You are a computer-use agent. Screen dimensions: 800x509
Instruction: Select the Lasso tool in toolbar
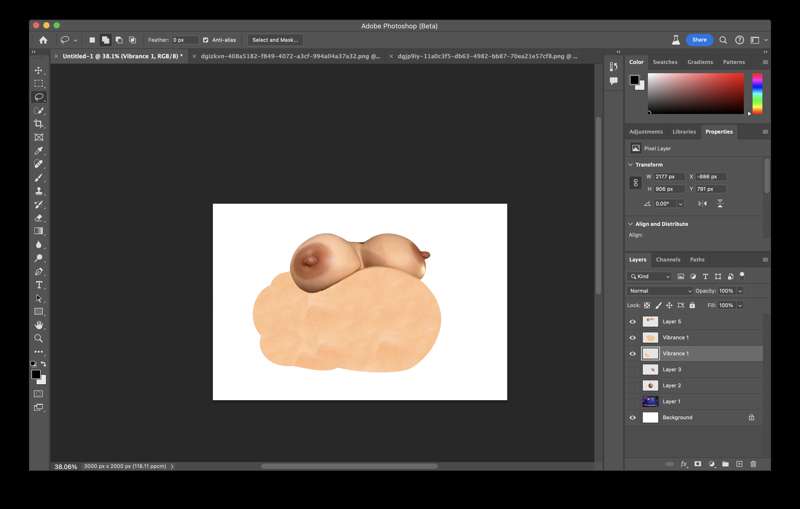tap(39, 97)
